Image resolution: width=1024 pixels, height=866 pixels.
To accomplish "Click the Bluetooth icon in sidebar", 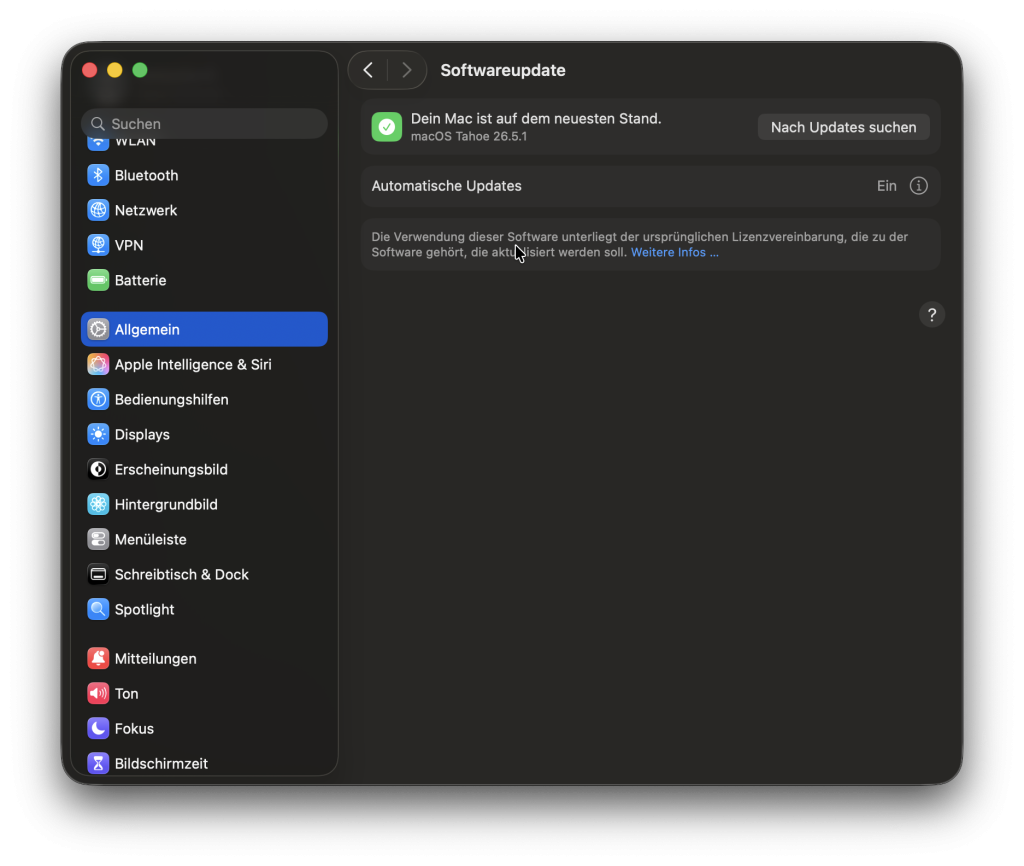I will point(98,175).
